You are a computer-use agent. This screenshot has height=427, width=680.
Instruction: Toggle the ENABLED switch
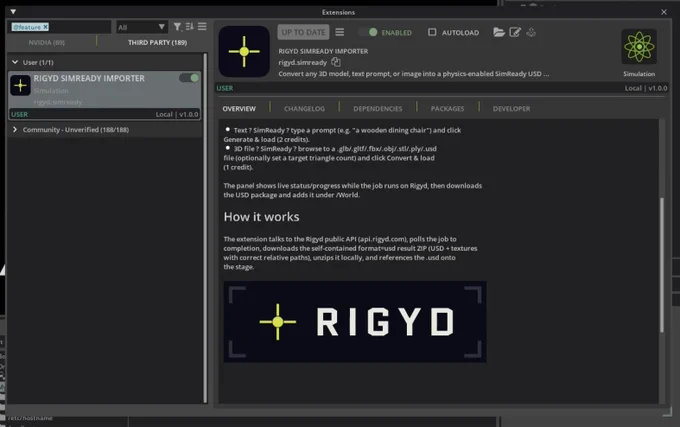(368, 32)
